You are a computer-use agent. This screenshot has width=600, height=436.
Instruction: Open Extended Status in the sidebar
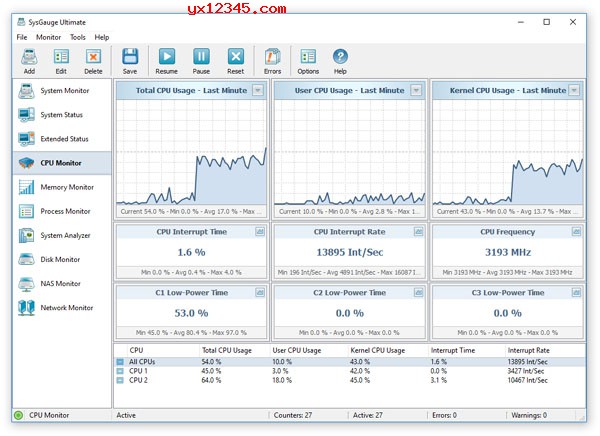click(x=62, y=139)
